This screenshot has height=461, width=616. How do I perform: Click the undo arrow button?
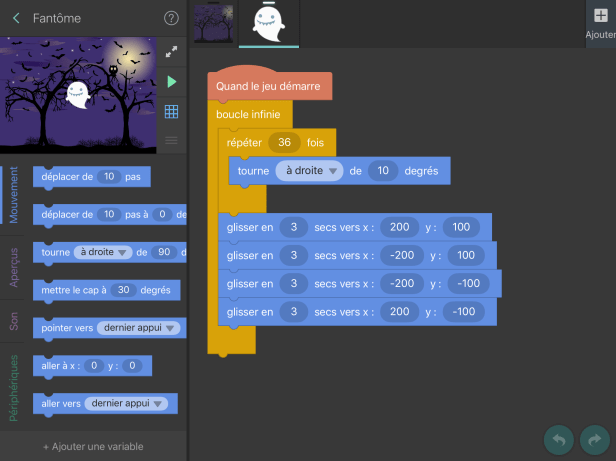pyautogui.click(x=559, y=440)
